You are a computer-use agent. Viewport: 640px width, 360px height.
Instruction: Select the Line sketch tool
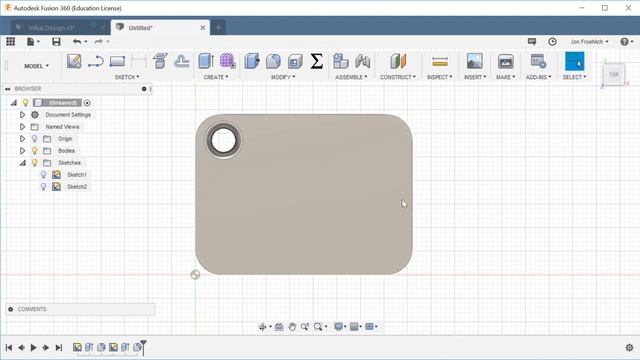click(96, 61)
